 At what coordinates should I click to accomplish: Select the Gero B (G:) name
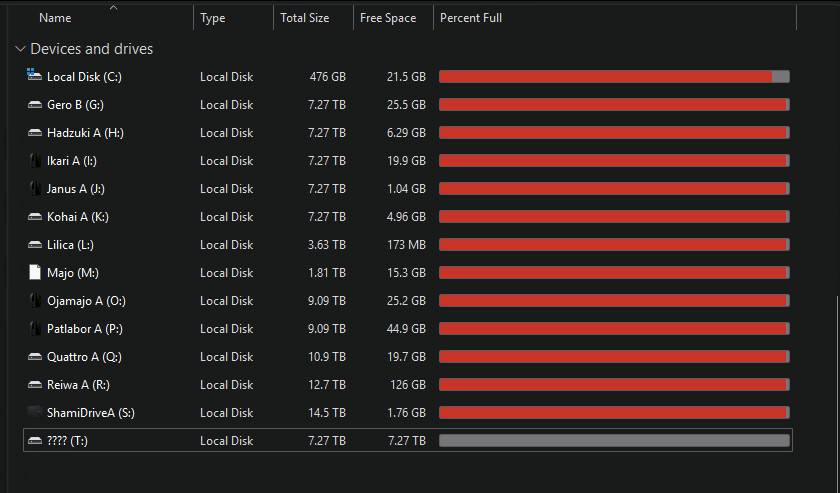click(76, 105)
